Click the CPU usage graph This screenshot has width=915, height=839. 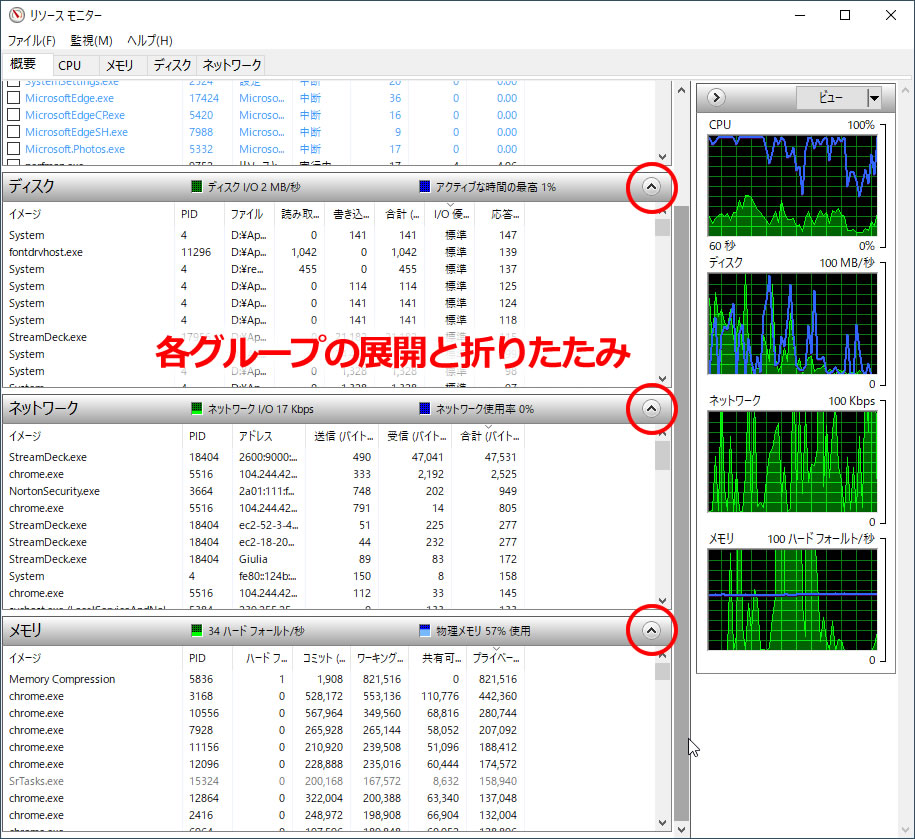pyautogui.click(x=792, y=186)
